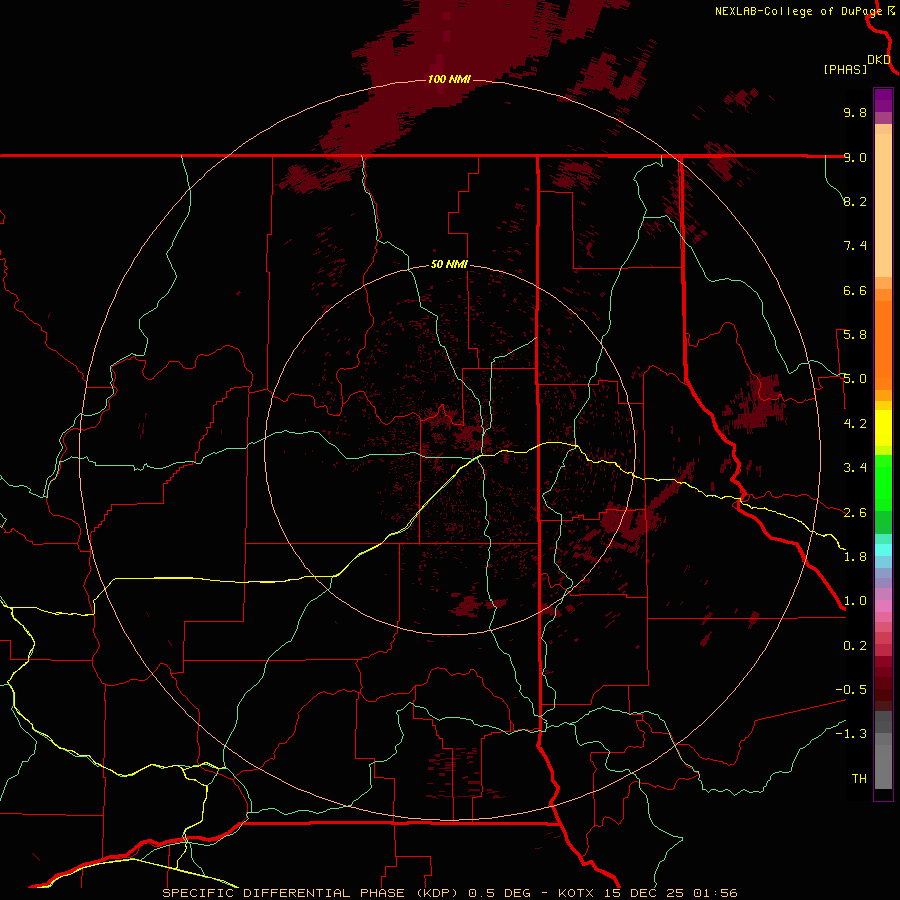Click the Specific Differential Phase KOTX caption
Image resolution: width=900 pixels, height=900 pixels.
450,893
